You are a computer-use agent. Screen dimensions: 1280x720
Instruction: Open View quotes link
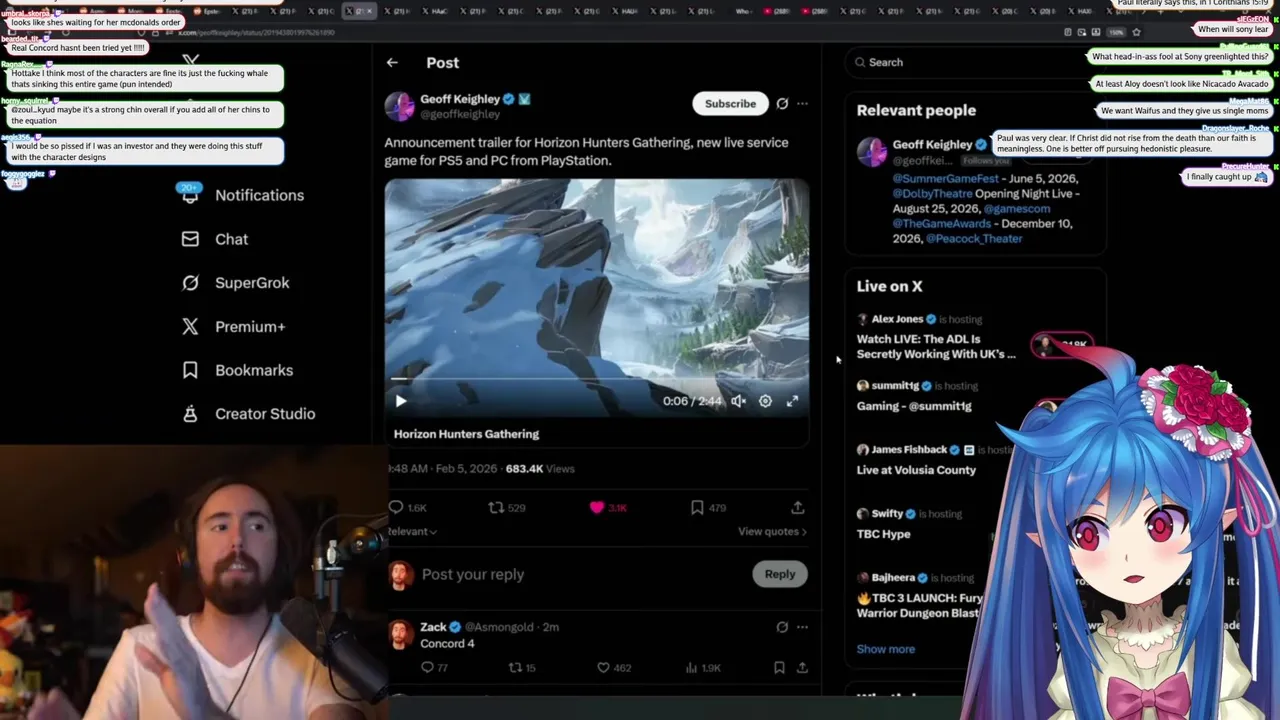click(x=772, y=531)
